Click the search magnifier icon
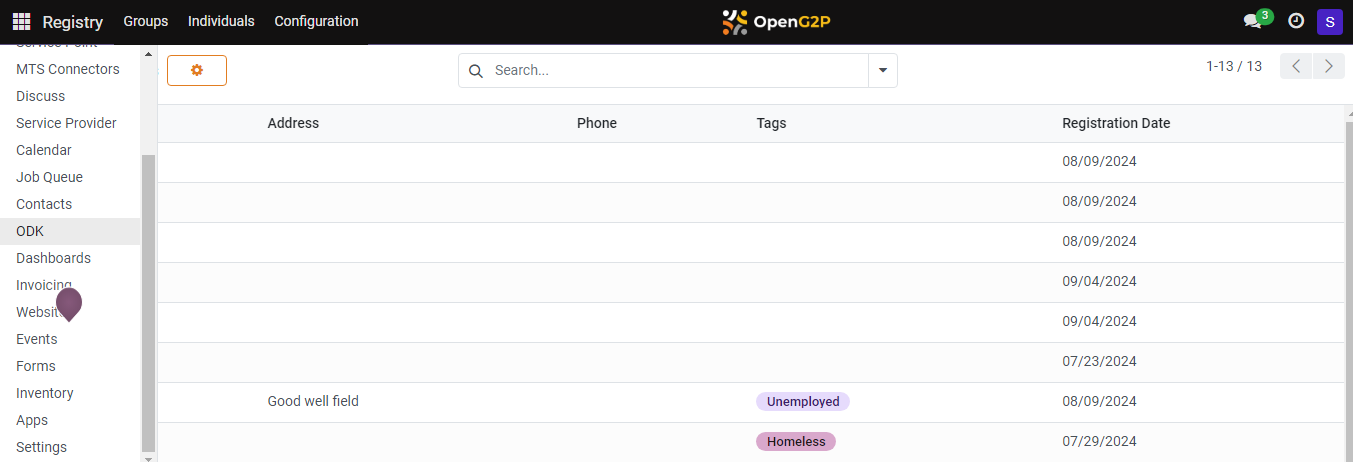This screenshot has height=462, width=1353. (476, 71)
